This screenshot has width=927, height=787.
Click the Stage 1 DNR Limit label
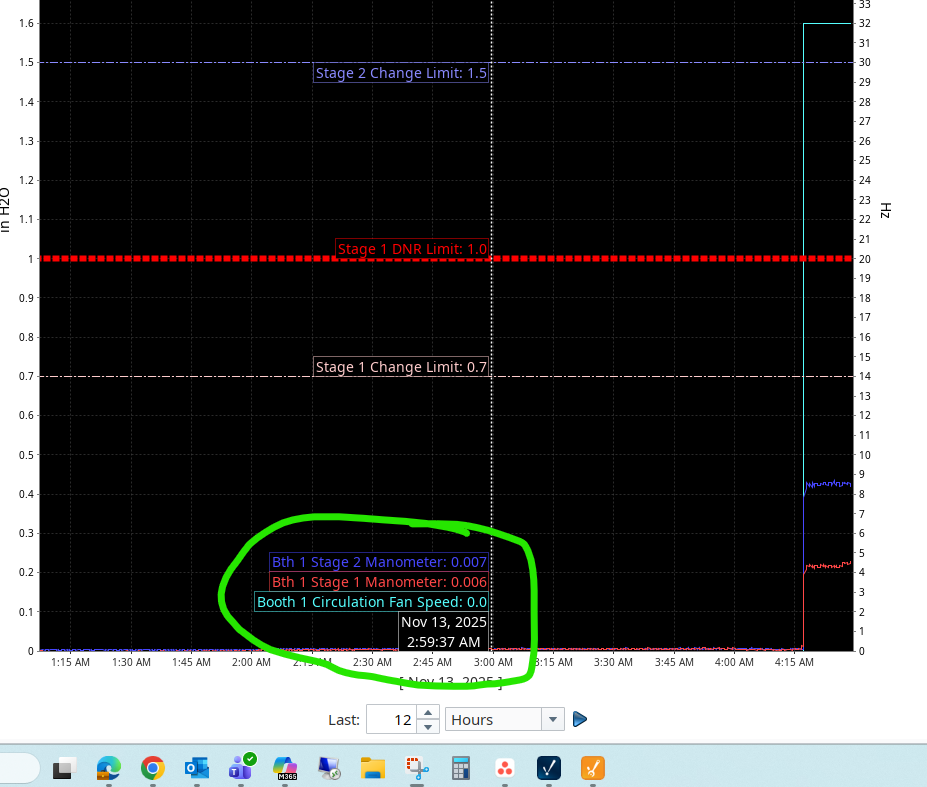(412, 249)
